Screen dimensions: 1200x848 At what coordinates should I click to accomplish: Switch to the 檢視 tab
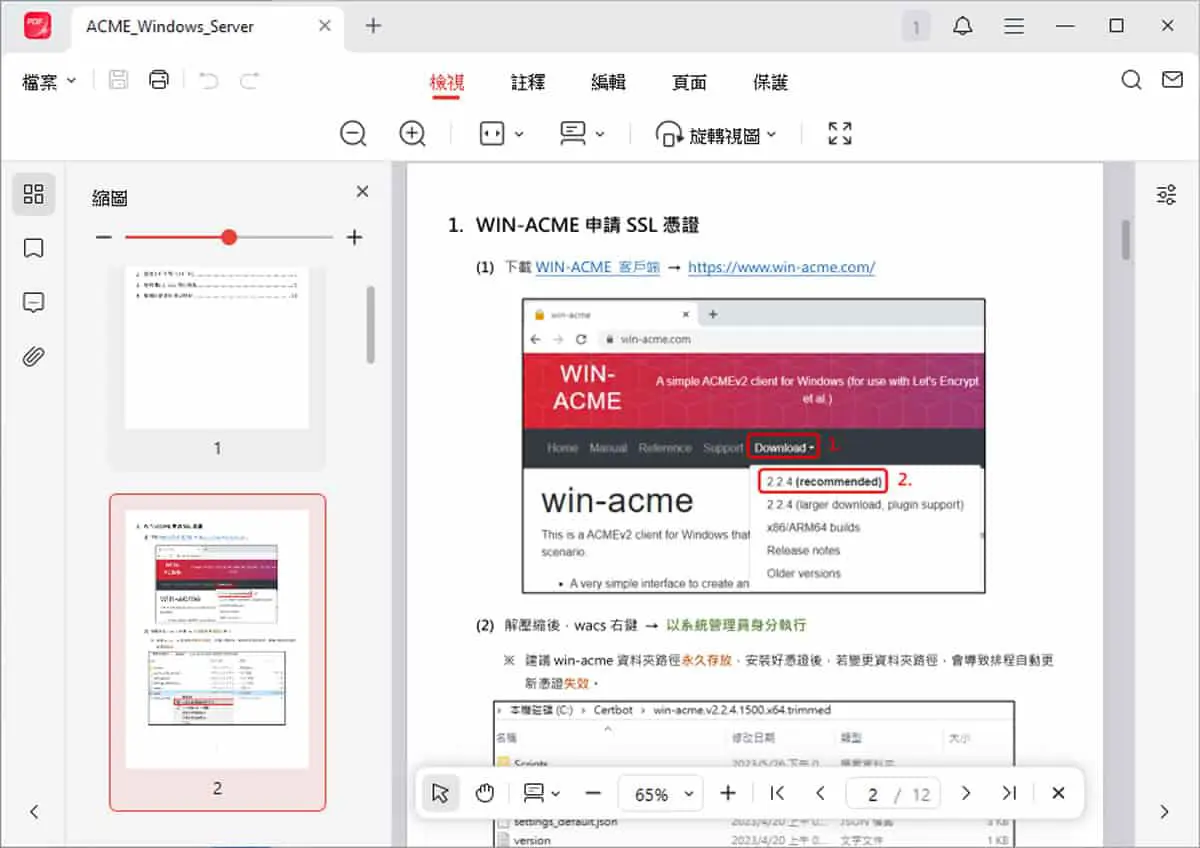click(x=446, y=83)
